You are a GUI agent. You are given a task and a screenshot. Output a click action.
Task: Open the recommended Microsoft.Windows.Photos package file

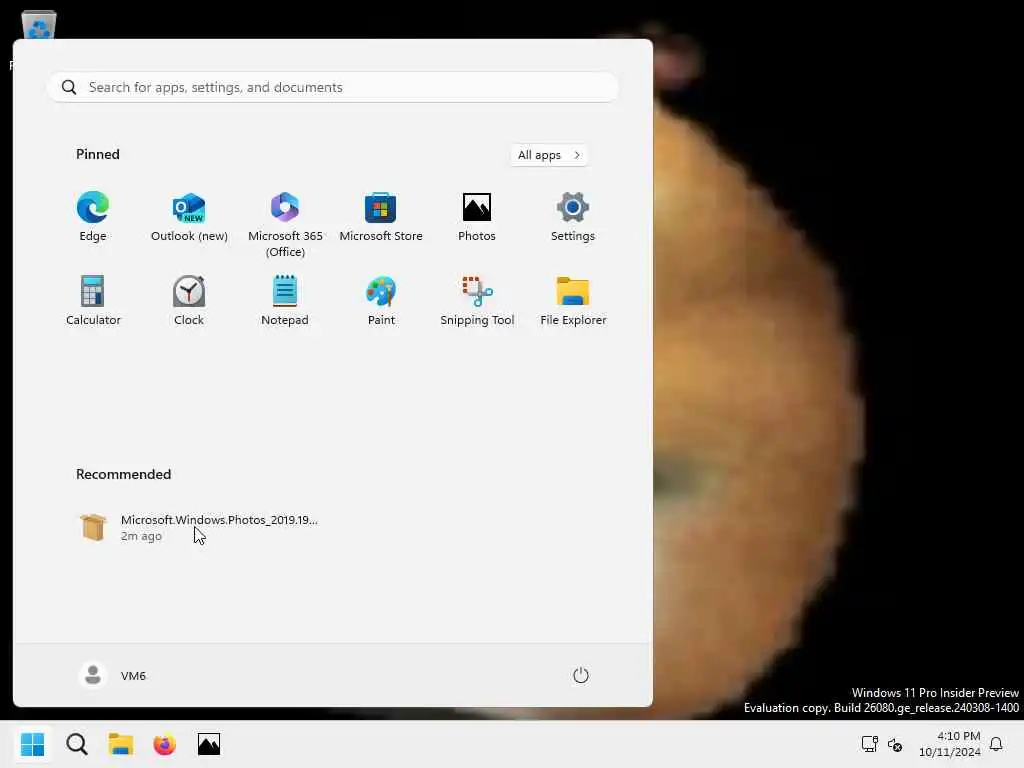pos(199,528)
